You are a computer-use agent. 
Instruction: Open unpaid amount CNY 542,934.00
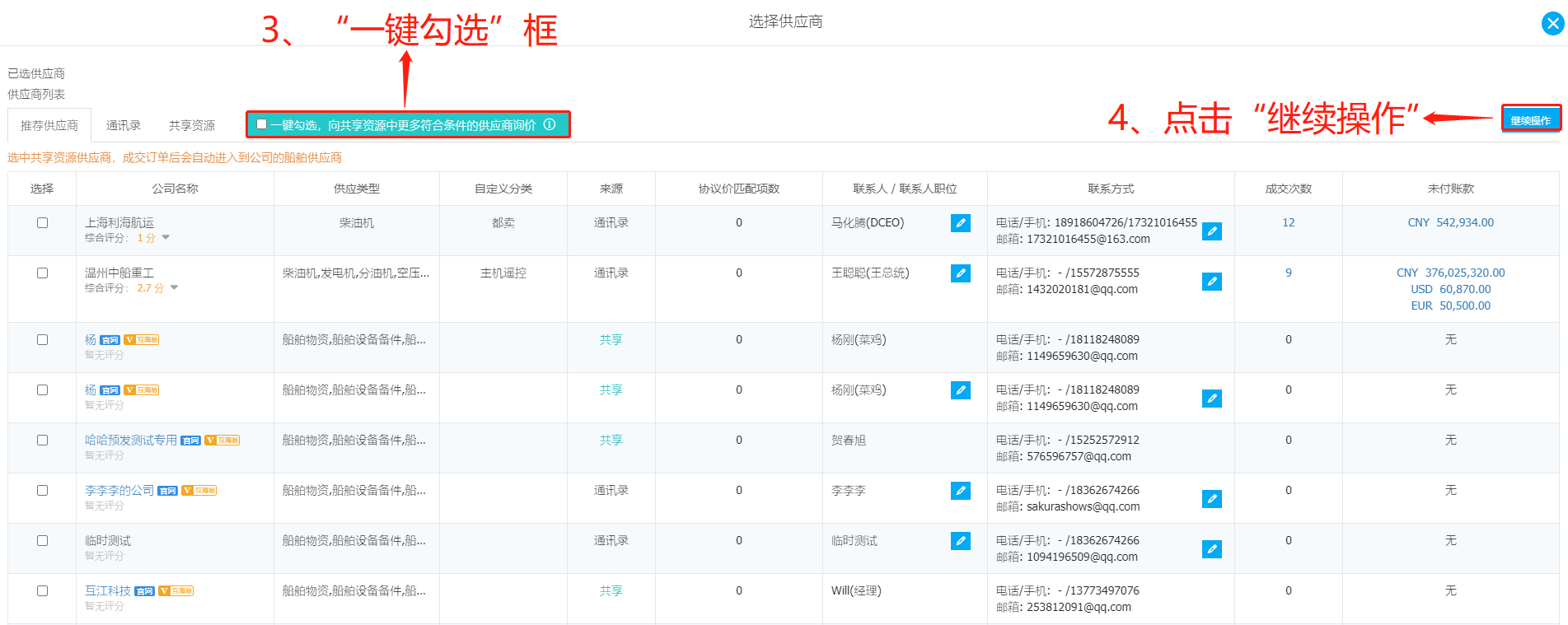1451,223
